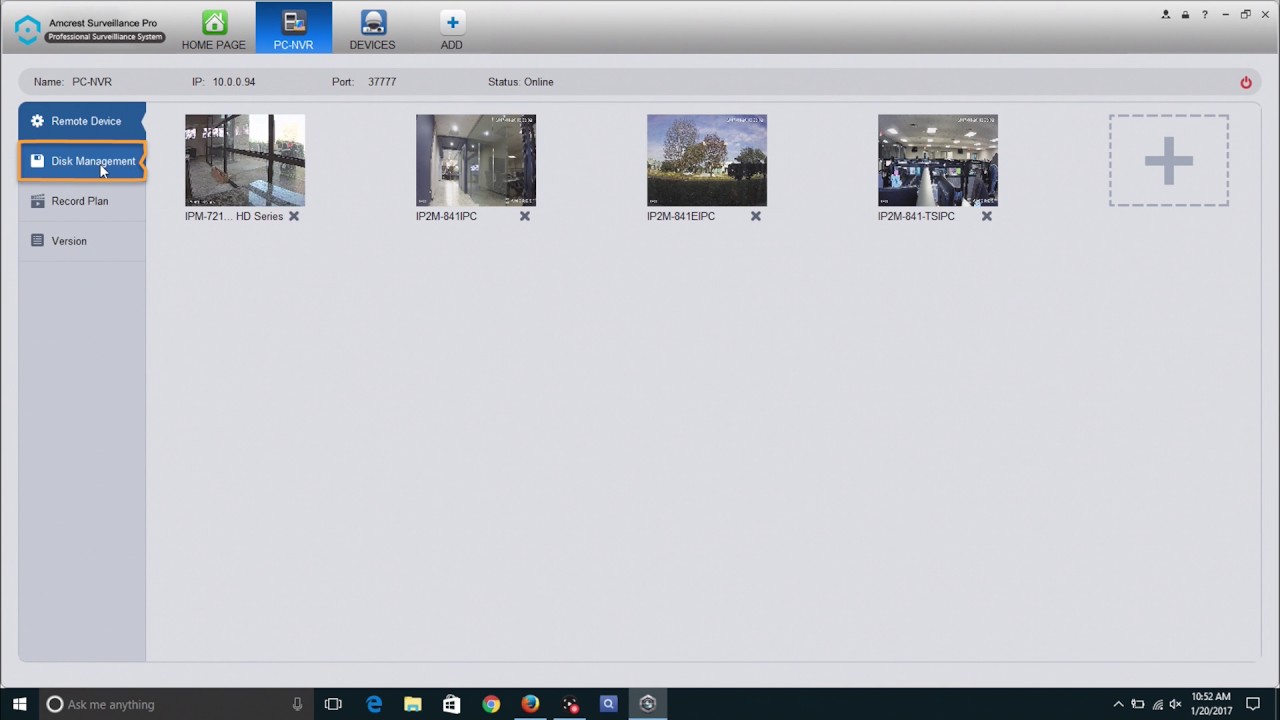
Task: Launch Google Chrome from the taskbar
Action: click(491, 704)
